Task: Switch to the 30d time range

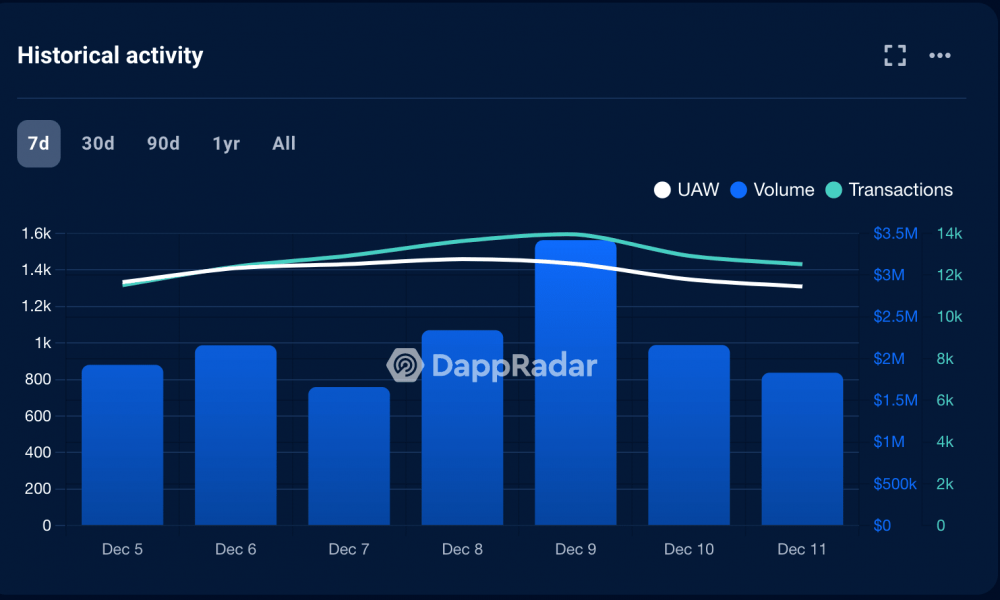Action: coord(98,143)
